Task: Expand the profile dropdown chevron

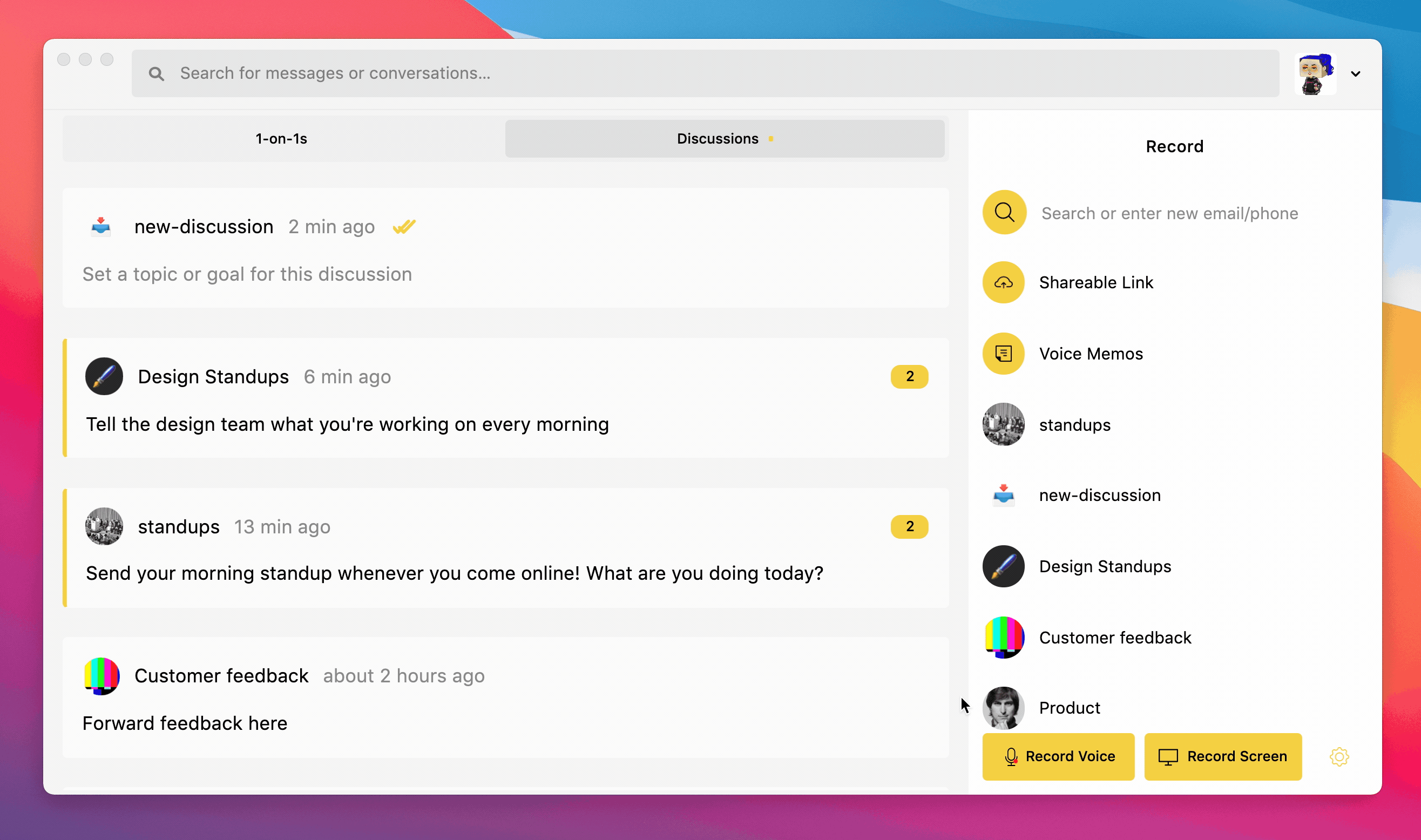Action: click(1355, 73)
